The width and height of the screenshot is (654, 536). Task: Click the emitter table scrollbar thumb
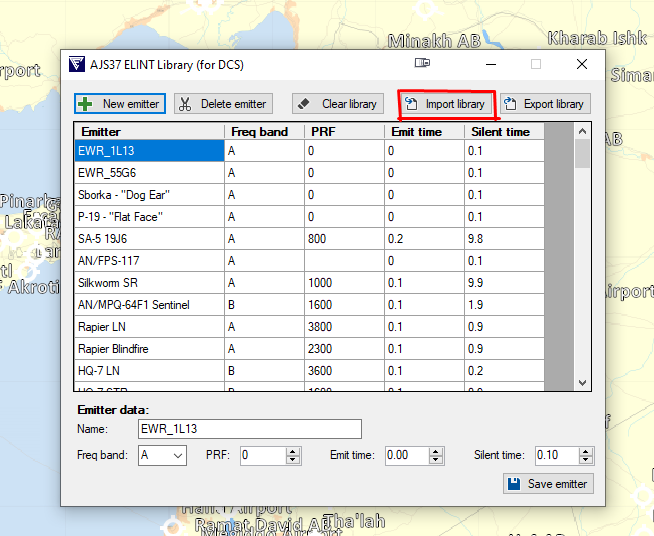pos(582,154)
